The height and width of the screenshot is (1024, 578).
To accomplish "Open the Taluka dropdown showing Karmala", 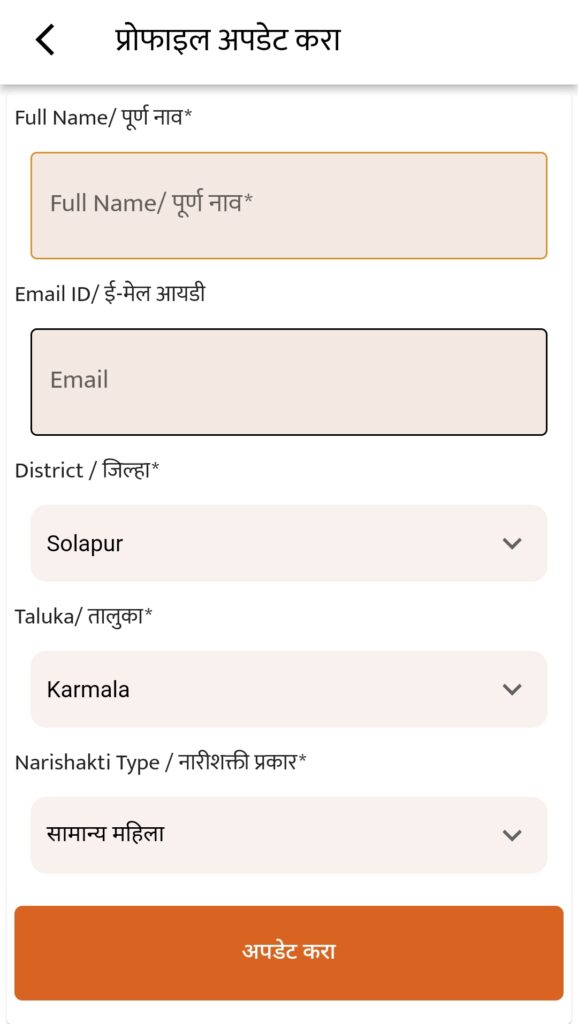I will [289, 689].
